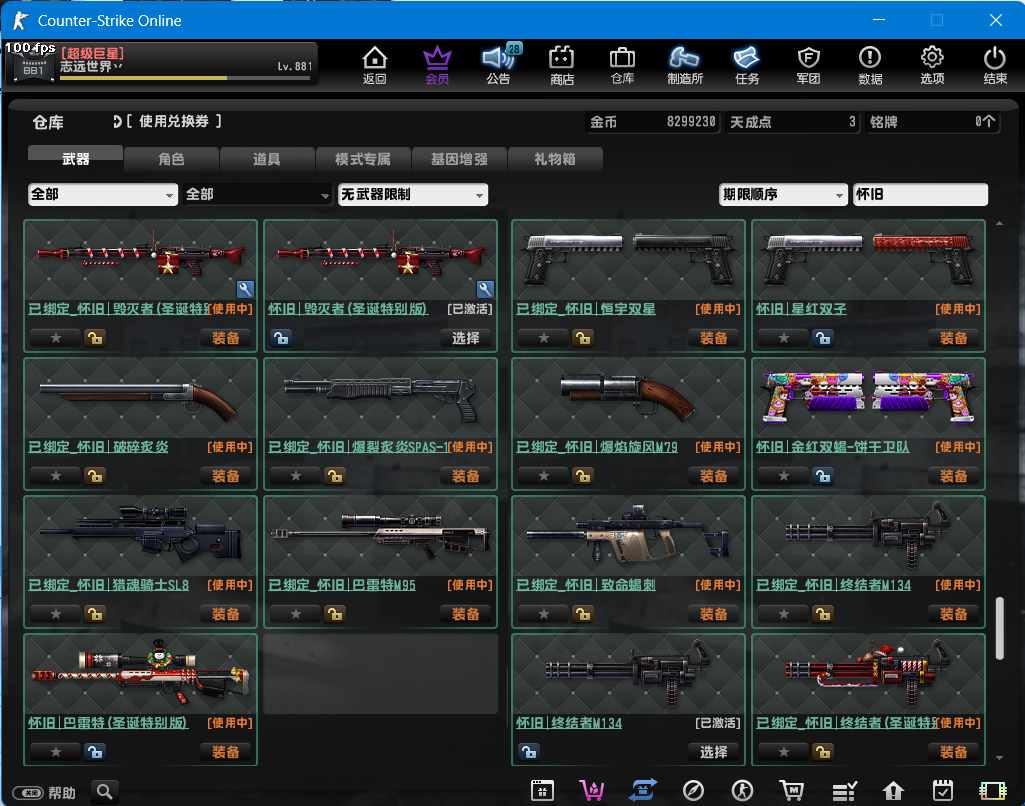
Task: Toggle favorite star on 猎魂骑士SL8 card
Action: point(56,614)
